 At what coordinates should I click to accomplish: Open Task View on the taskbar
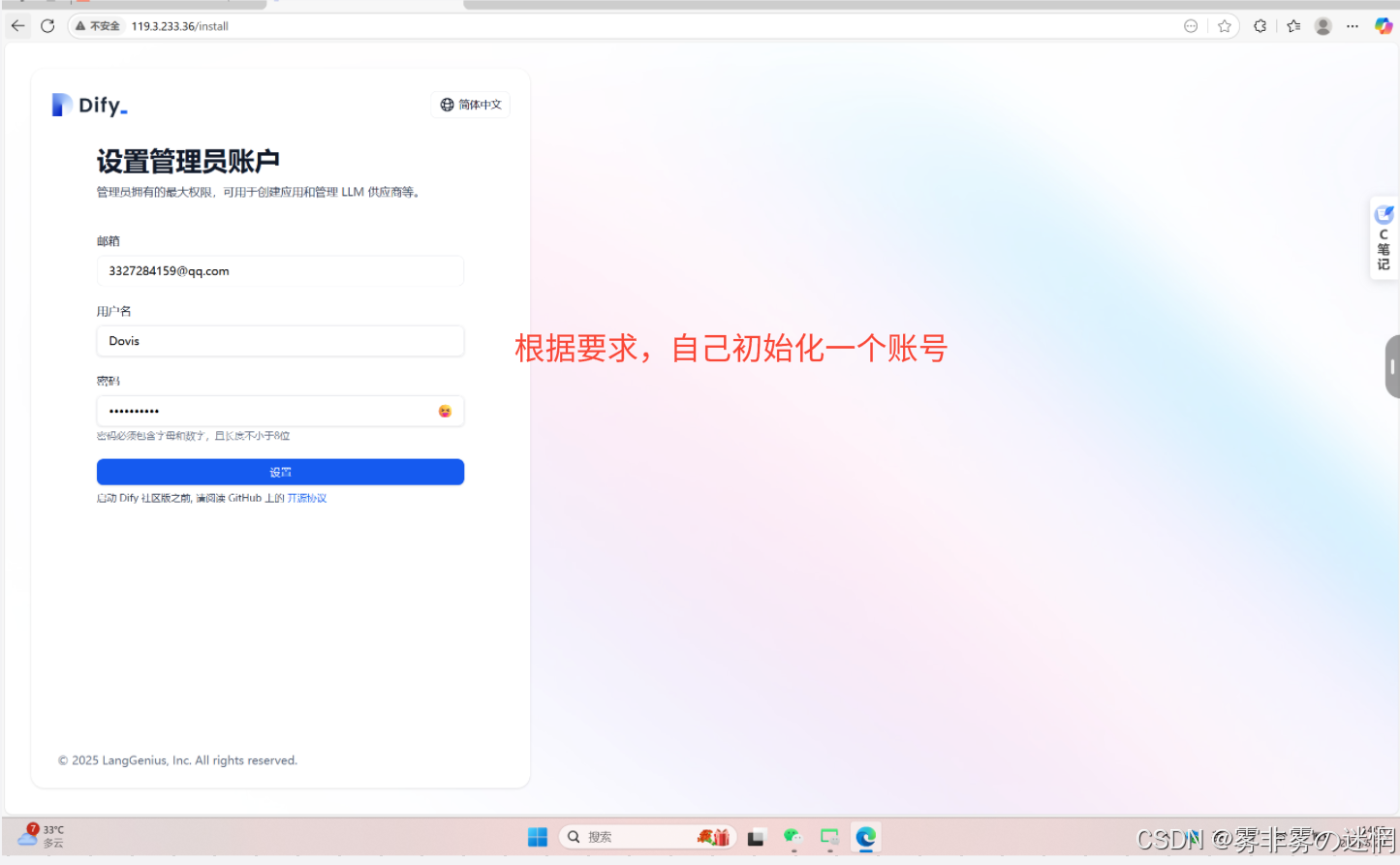click(x=756, y=837)
